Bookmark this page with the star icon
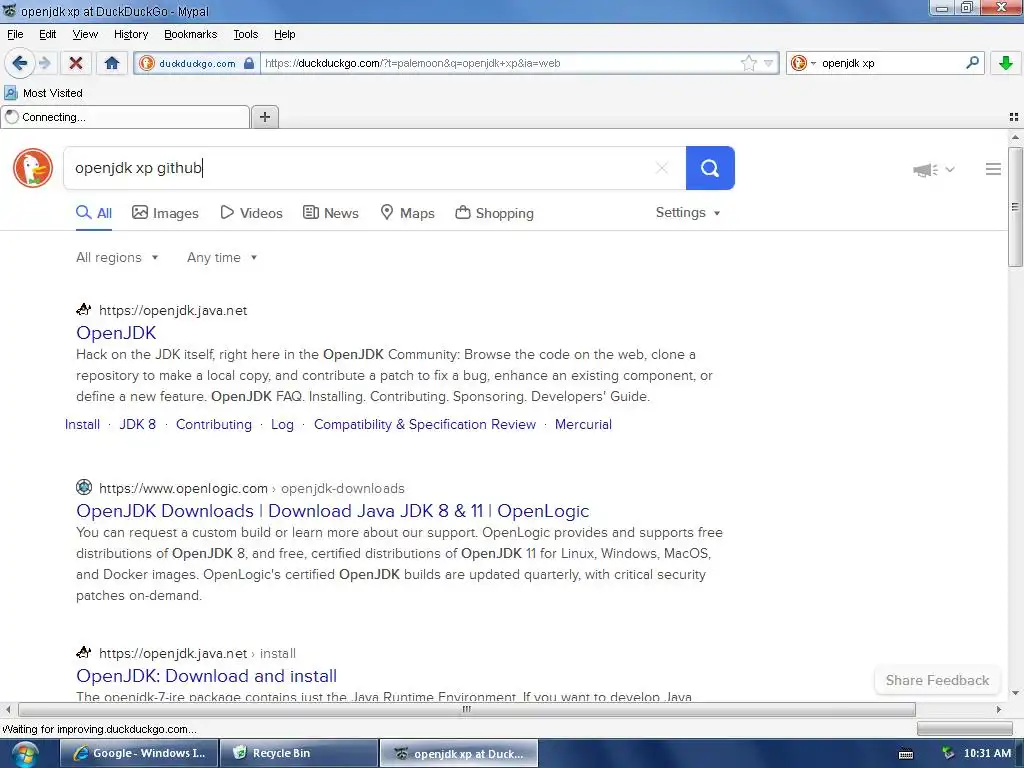 pos(748,63)
